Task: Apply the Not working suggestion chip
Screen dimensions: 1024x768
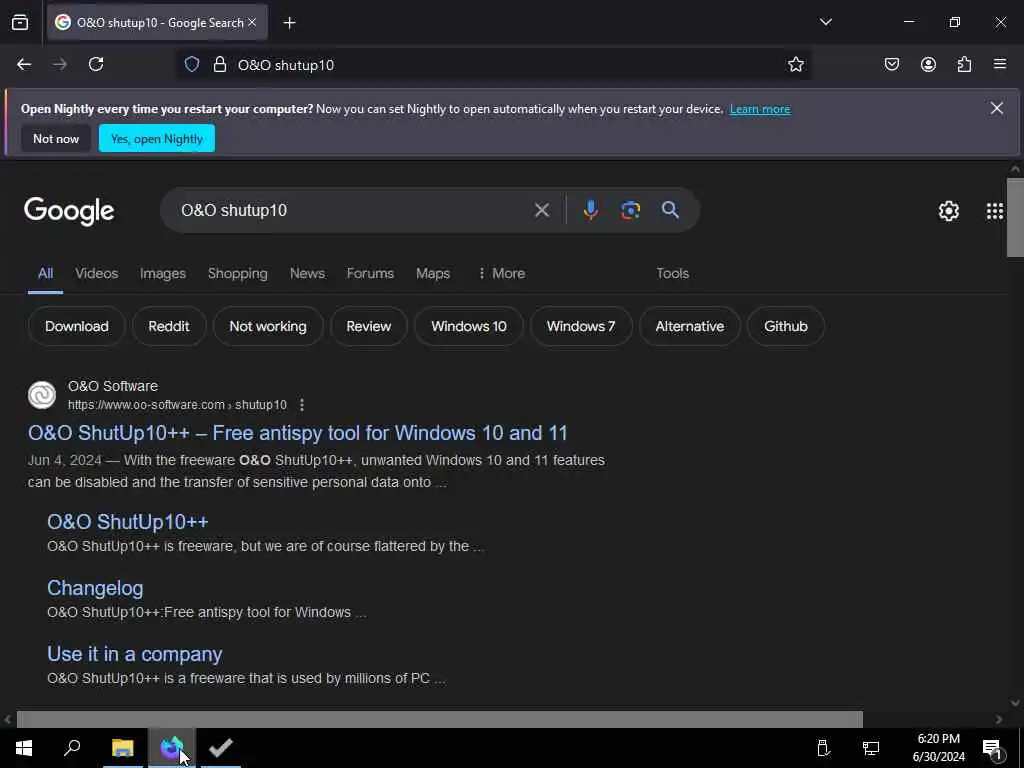Action: click(268, 327)
